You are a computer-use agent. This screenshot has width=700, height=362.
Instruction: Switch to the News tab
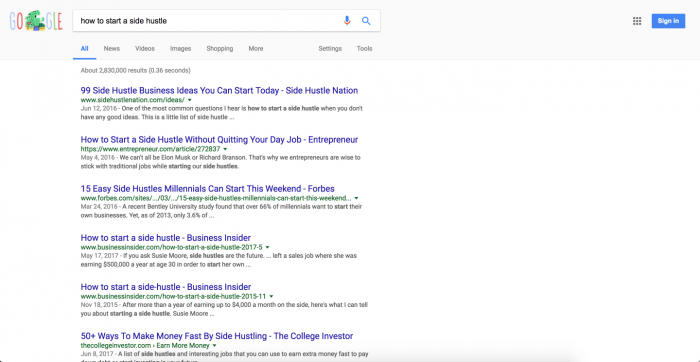coord(112,49)
